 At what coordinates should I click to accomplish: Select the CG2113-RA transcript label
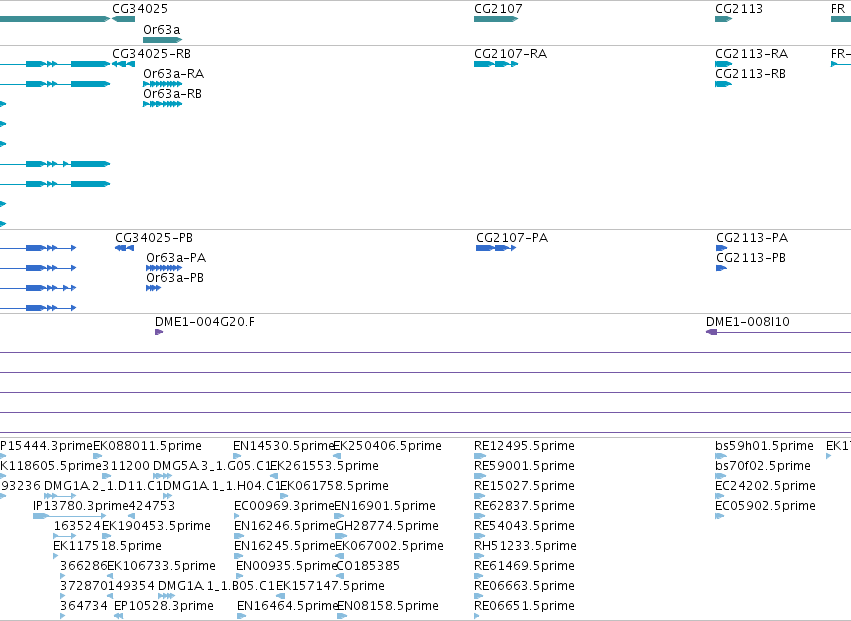752,54
